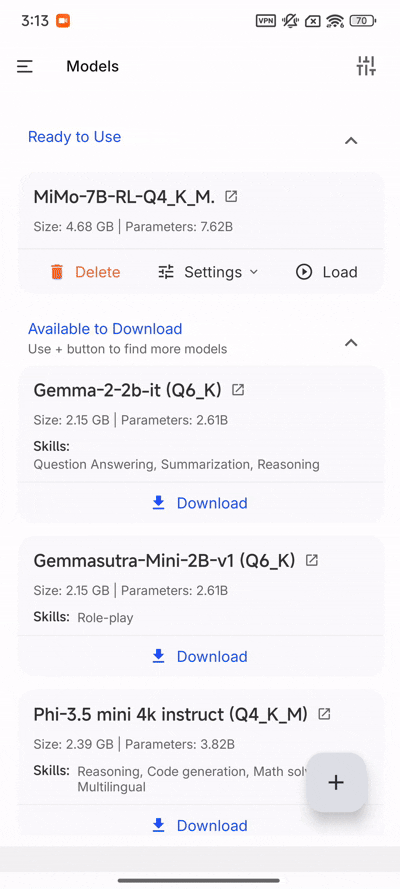Open MiMo-7B-RL external link icon
This screenshot has width=400, height=889.
point(231,197)
